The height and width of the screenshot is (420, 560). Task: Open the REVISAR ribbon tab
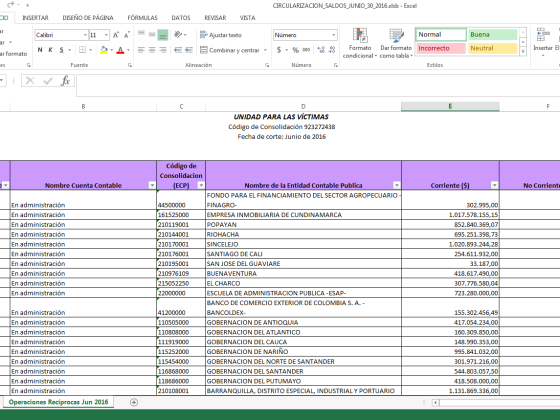pyautogui.click(x=215, y=18)
